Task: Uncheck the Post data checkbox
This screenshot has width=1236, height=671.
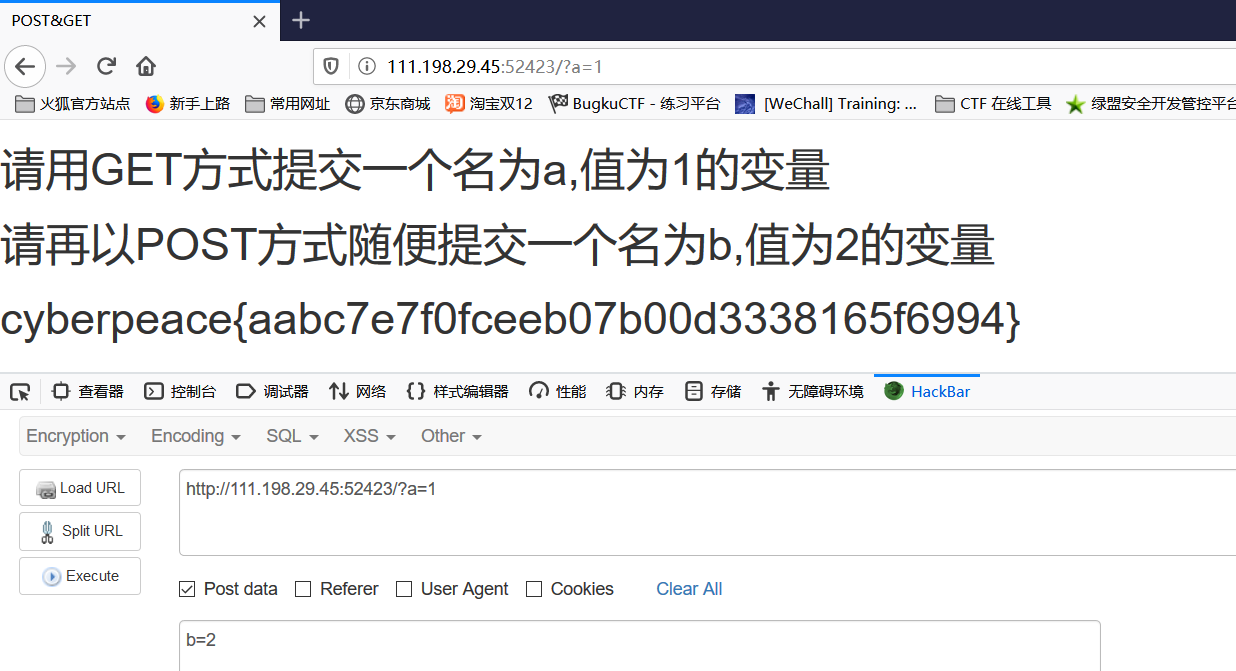Action: click(x=186, y=589)
